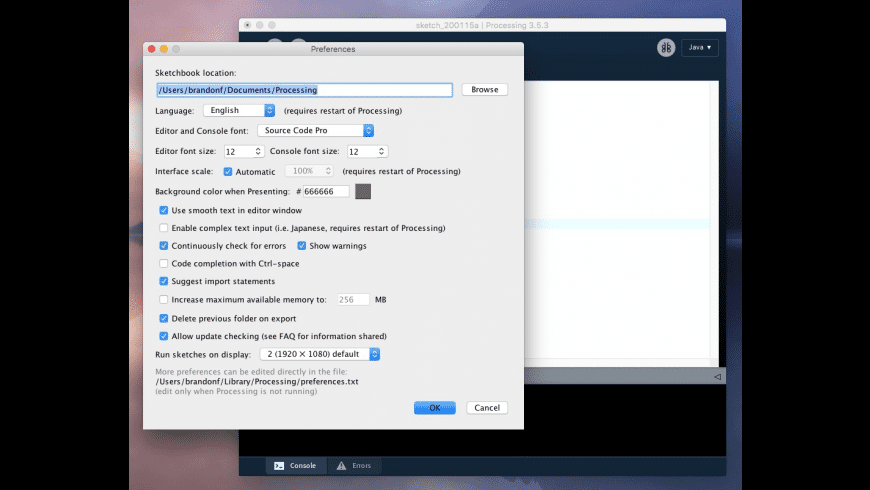The image size is (870, 490).
Task: Click the Console font size combo box
Action: coord(367,151)
